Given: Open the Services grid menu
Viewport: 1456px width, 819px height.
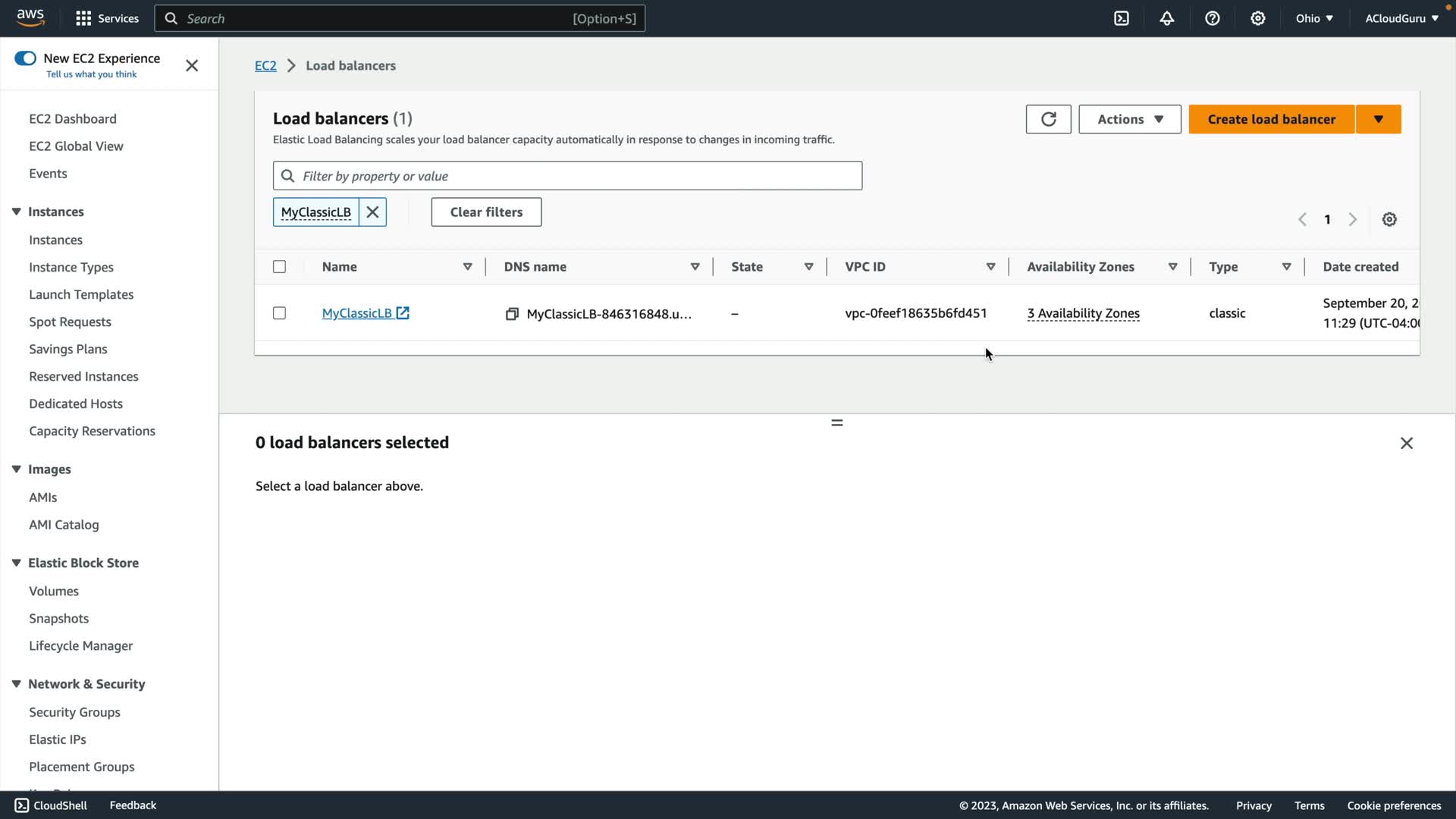Looking at the screenshot, I should [x=83, y=18].
